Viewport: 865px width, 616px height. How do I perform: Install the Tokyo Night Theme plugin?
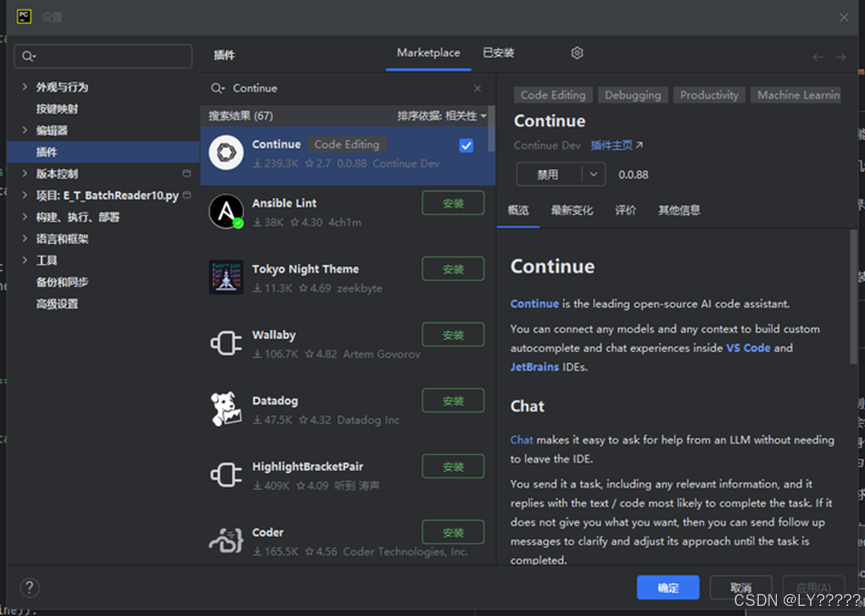(x=453, y=269)
